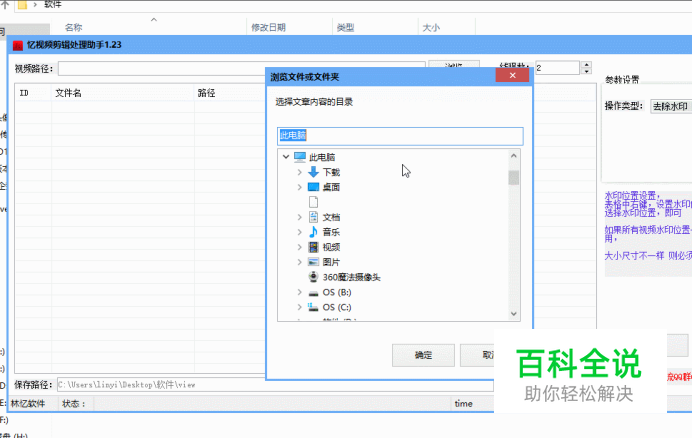Image resolution: width=692 pixels, height=438 pixels.
Task: Close the 浏览文件或文件夹 dialog
Action: pyautogui.click(x=512, y=76)
